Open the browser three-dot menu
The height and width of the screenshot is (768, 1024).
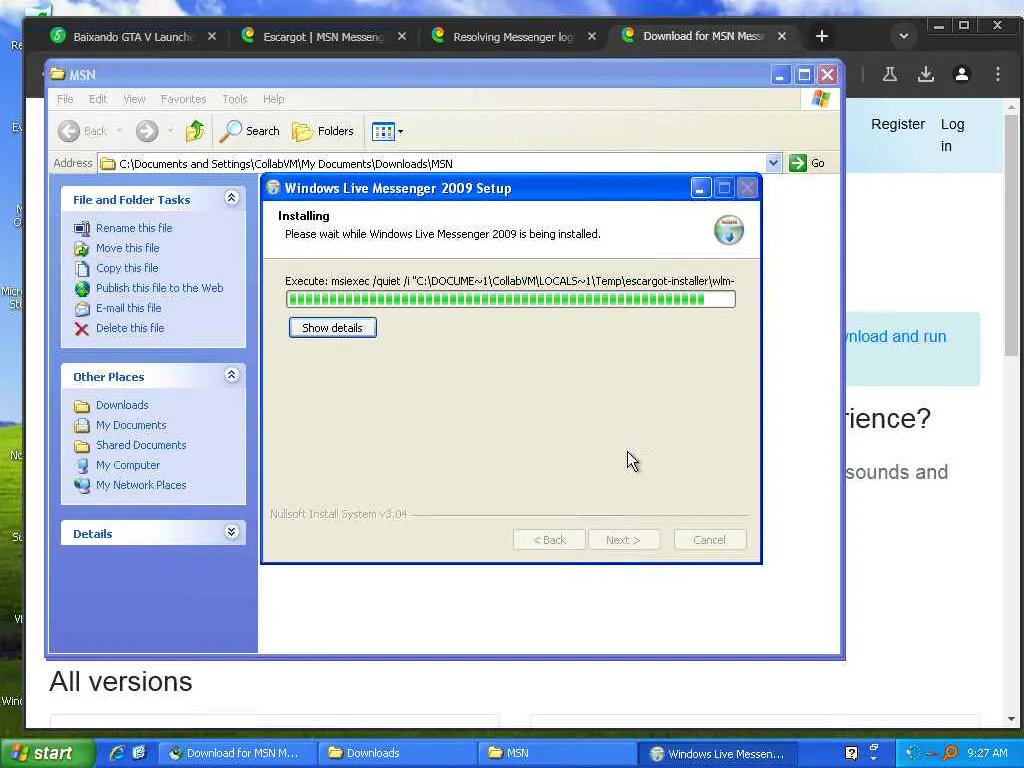(997, 74)
